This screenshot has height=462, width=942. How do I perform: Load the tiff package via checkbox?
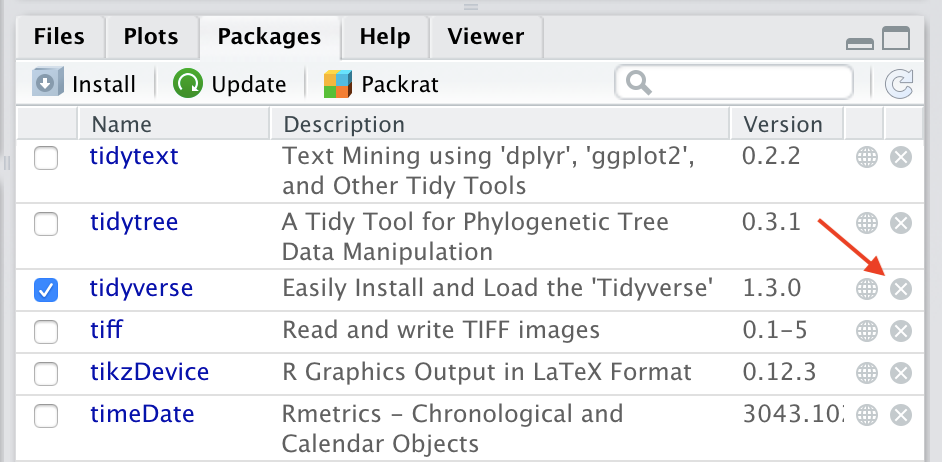(x=46, y=332)
